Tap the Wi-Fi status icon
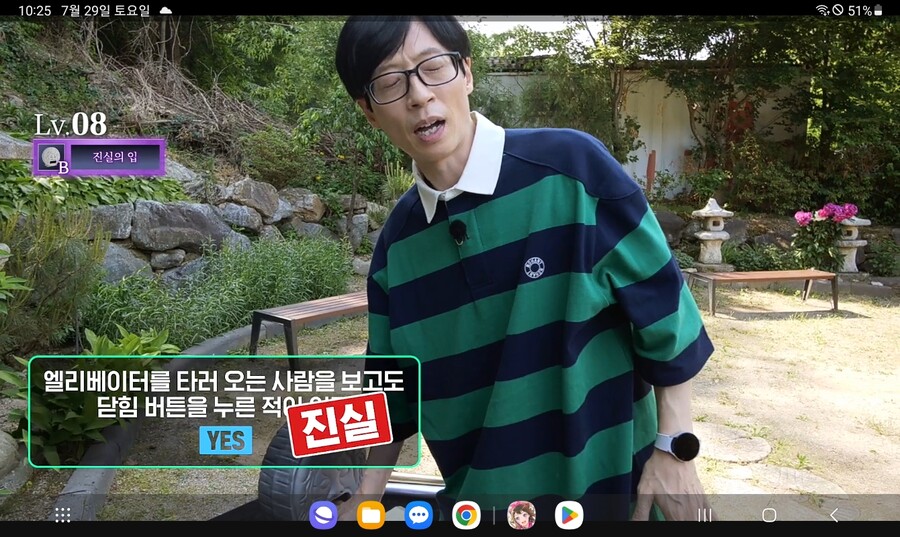This screenshot has height=537, width=900. (822, 10)
